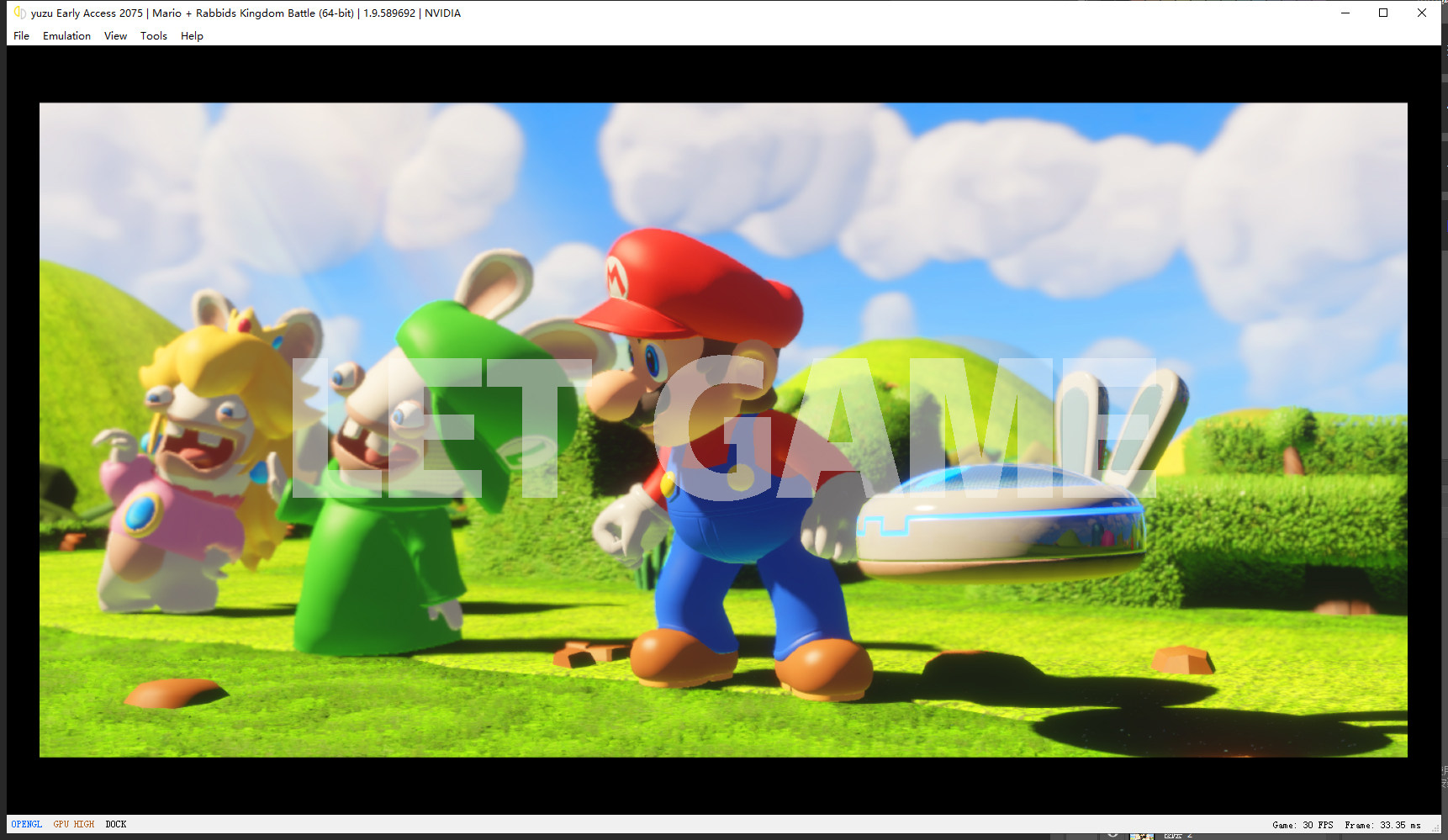The width and height of the screenshot is (1448, 840).
Task: Open the Emulation menu
Action: (66, 36)
